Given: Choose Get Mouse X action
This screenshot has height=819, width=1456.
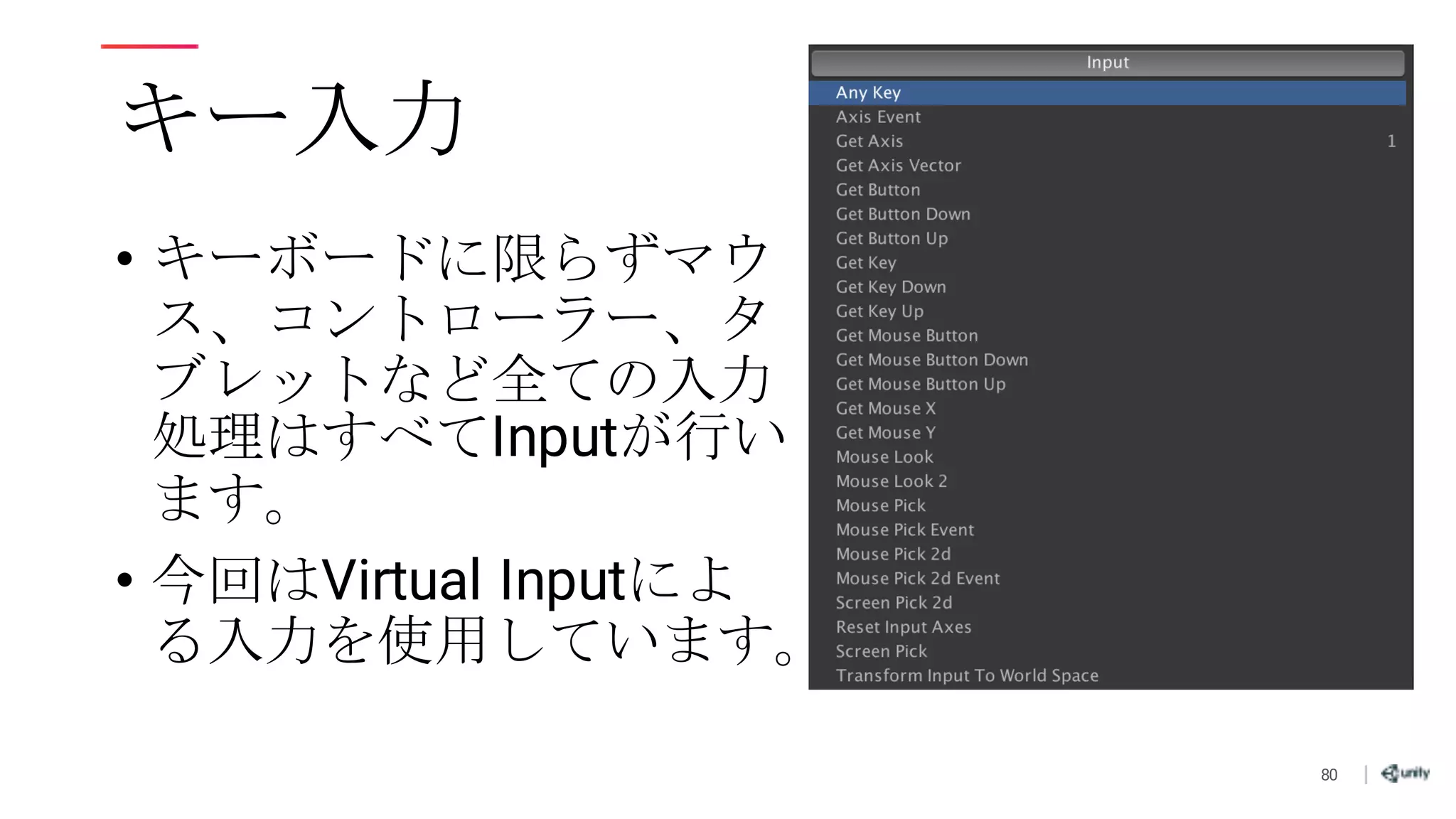Looking at the screenshot, I should tap(886, 409).
